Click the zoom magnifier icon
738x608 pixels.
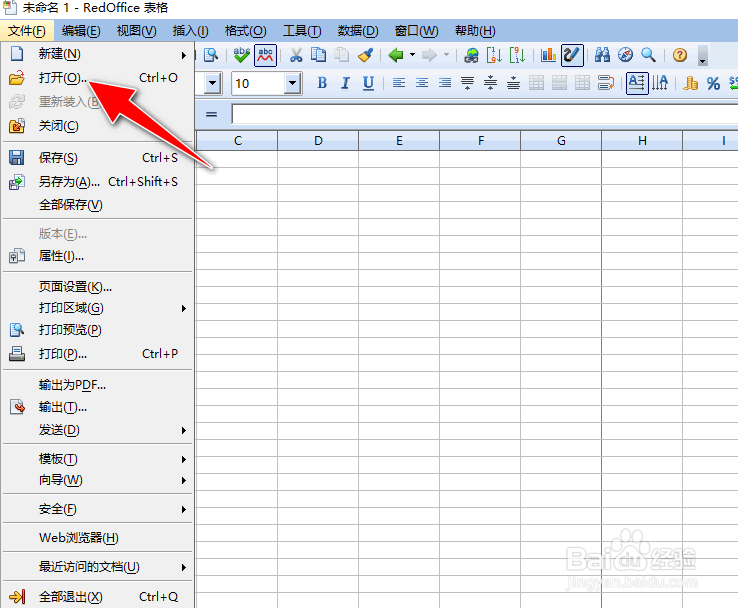[649, 56]
